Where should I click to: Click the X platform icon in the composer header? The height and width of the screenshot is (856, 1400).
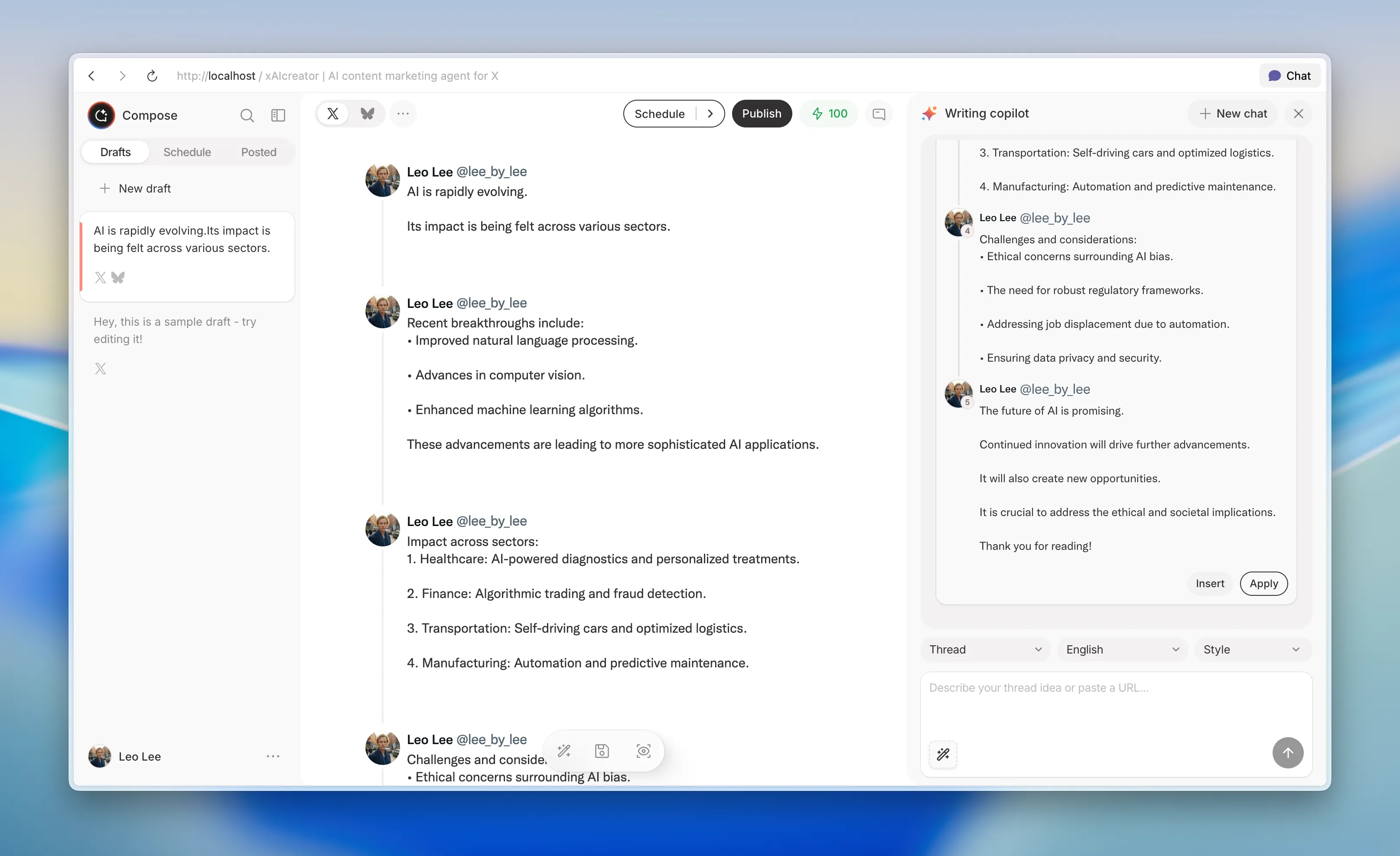(x=332, y=113)
